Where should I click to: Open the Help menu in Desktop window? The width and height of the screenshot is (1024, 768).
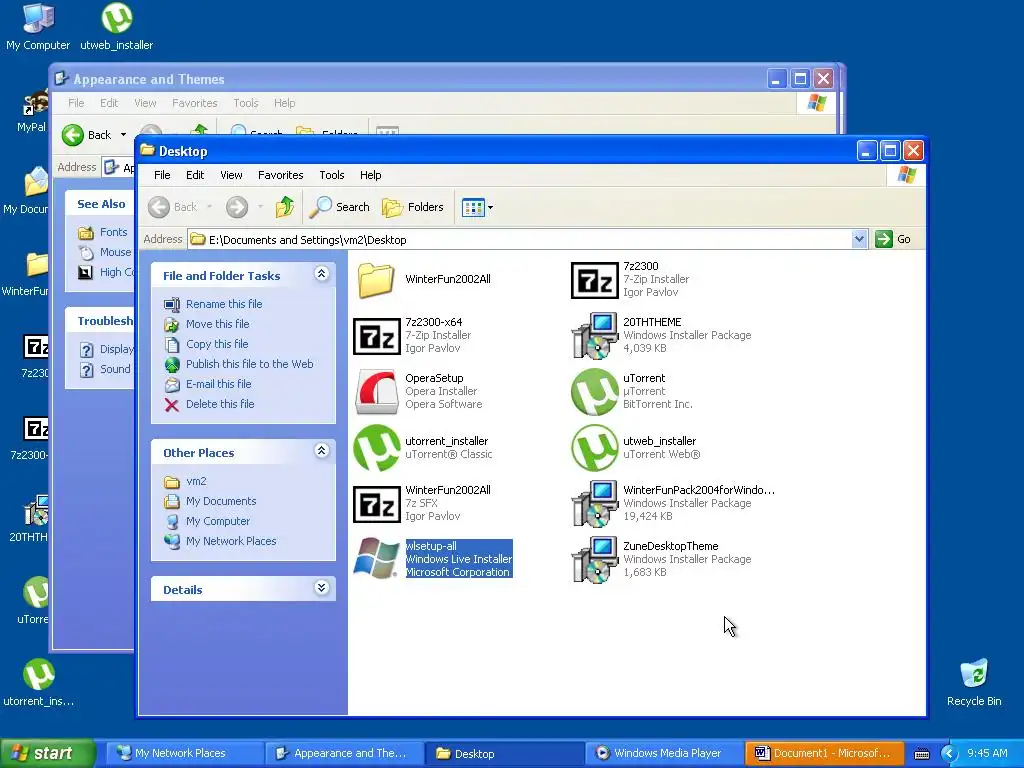[x=370, y=175]
